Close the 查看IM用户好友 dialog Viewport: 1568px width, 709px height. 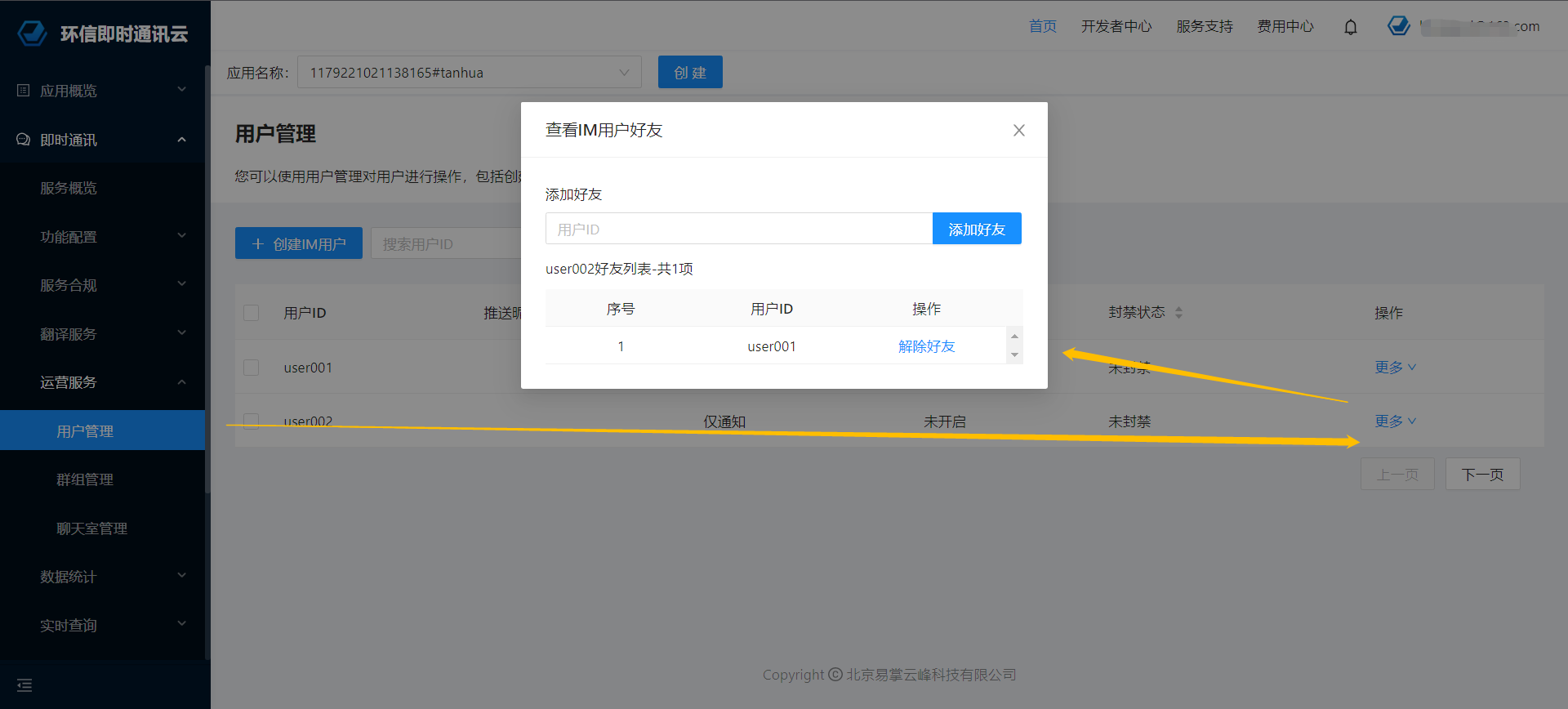(1019, 131)
